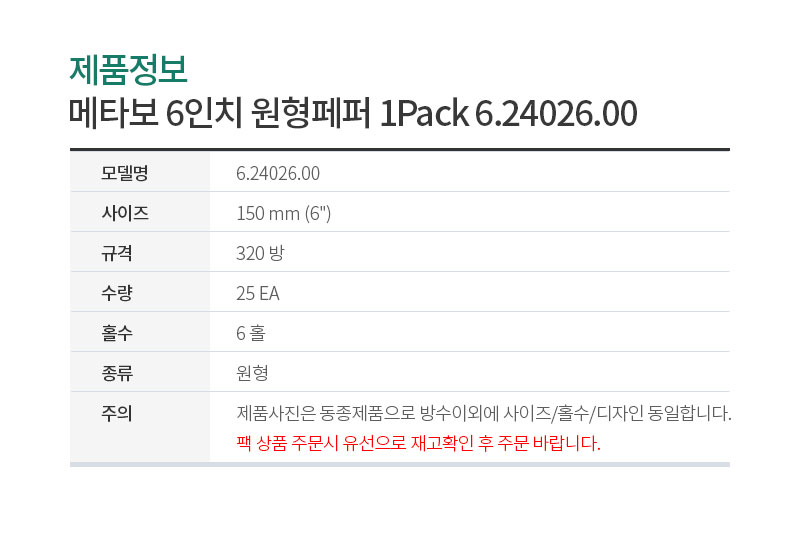Screen dimensions: 800x536
Task: Select the 홀수 label cell
Action: (140, 332)
